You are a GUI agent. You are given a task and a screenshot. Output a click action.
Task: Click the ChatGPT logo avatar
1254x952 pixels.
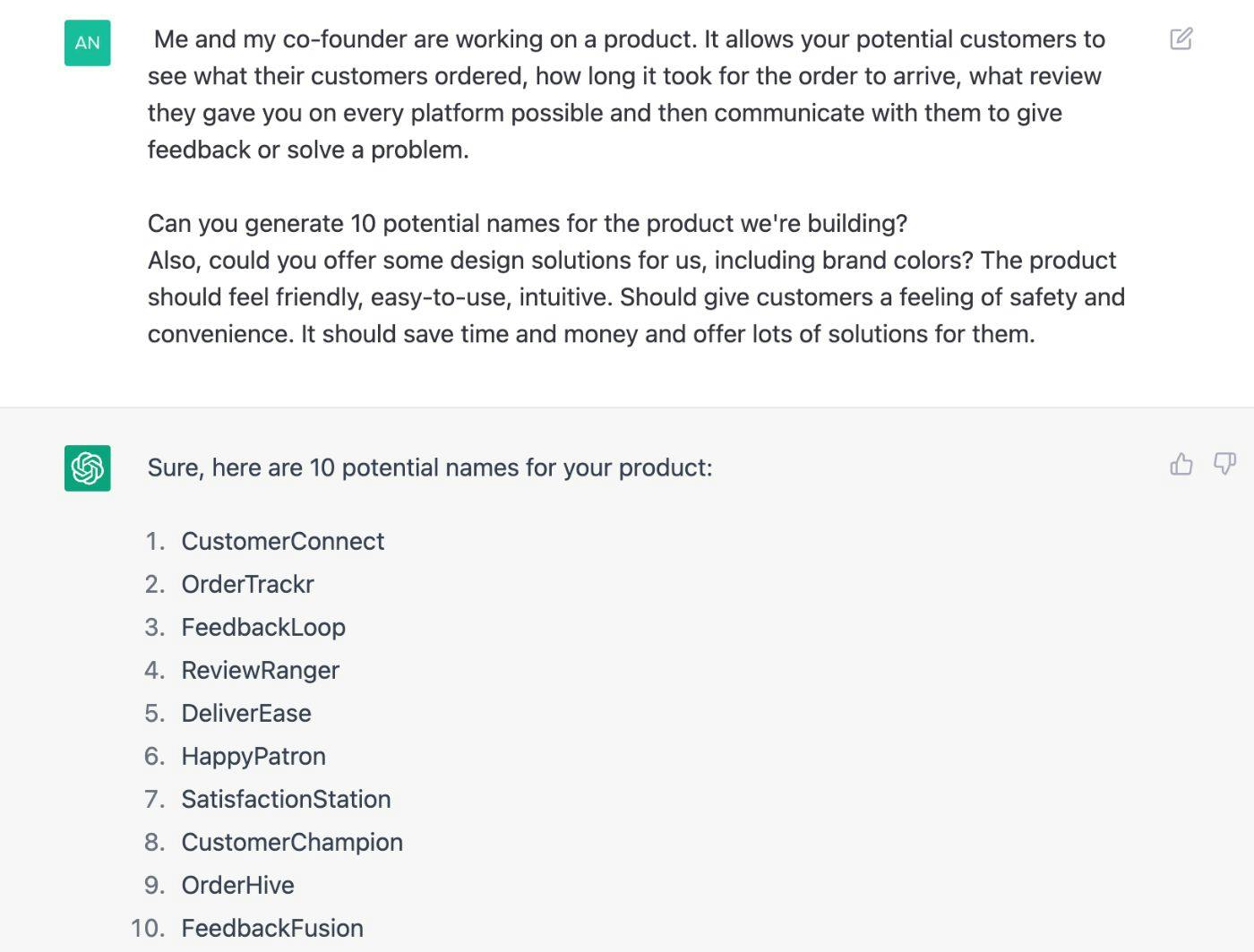[x=87, y=467]
